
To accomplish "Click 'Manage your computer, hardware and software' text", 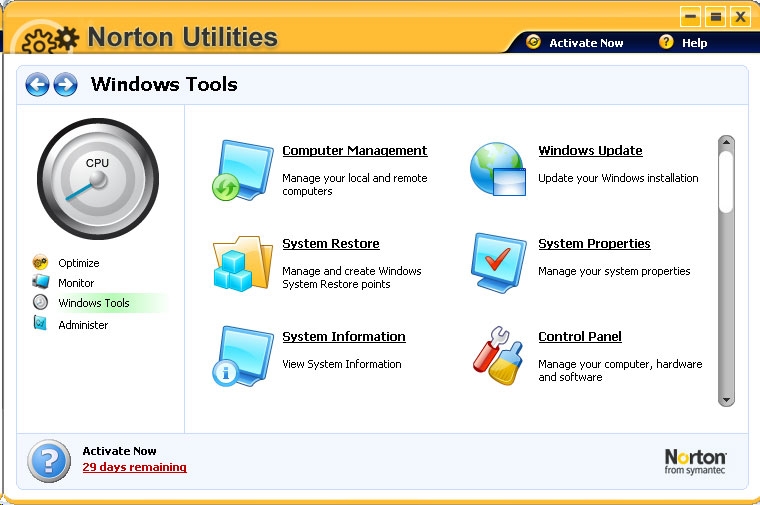I will [x=620, y=371].
